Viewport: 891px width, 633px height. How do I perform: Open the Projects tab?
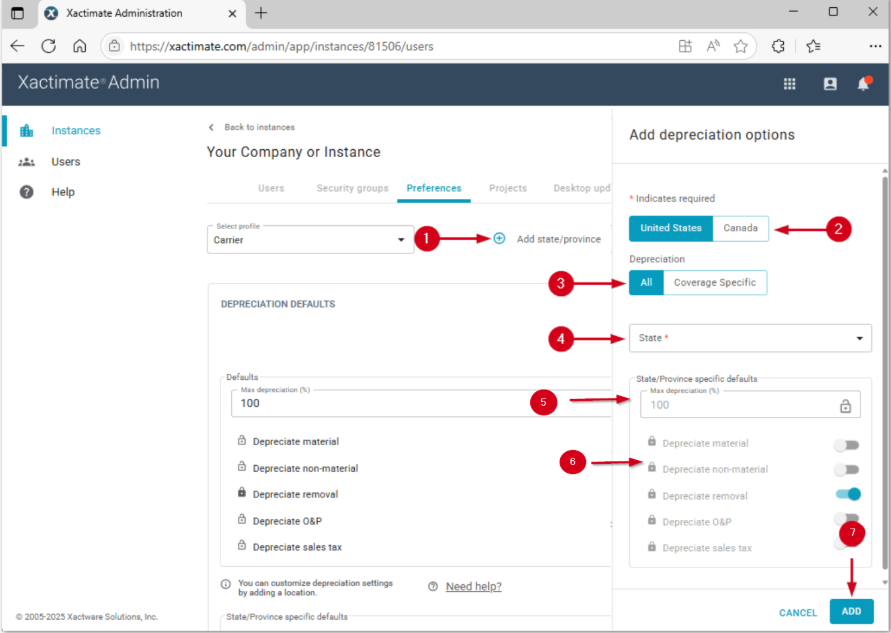pos(508,188)
